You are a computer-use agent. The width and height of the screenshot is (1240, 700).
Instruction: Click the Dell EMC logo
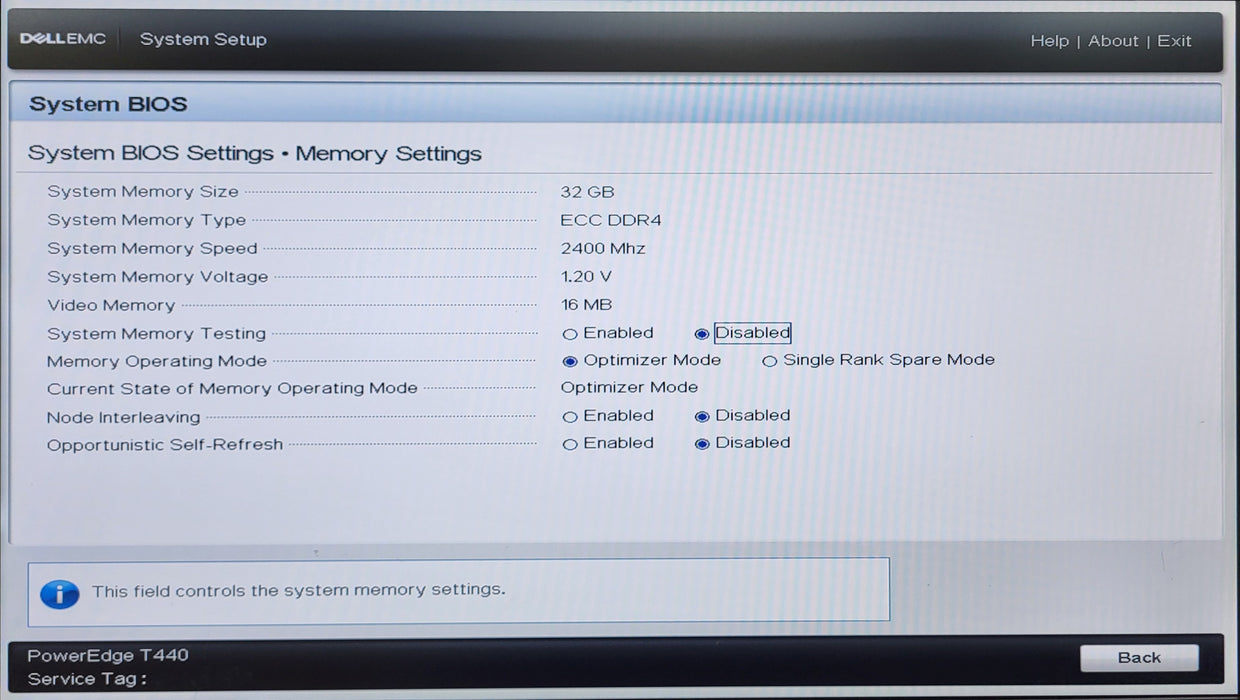tap(63, 39)
